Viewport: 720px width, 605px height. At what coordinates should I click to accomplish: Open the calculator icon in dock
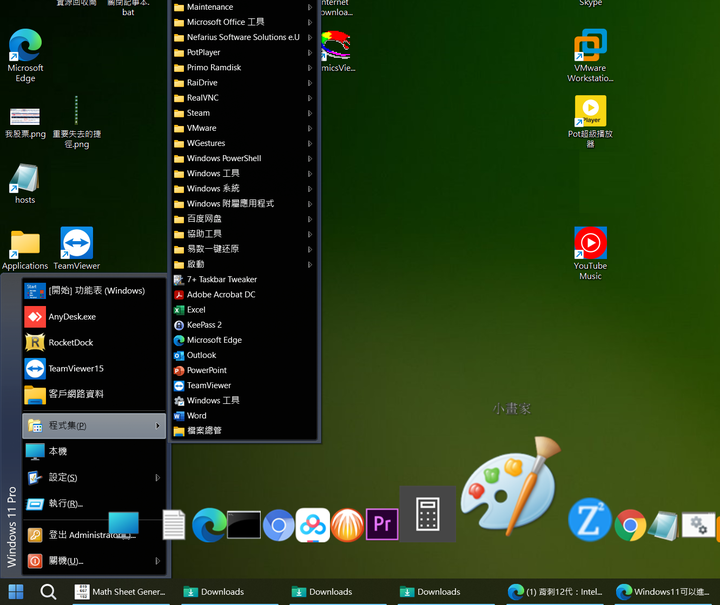click(428, 514)
